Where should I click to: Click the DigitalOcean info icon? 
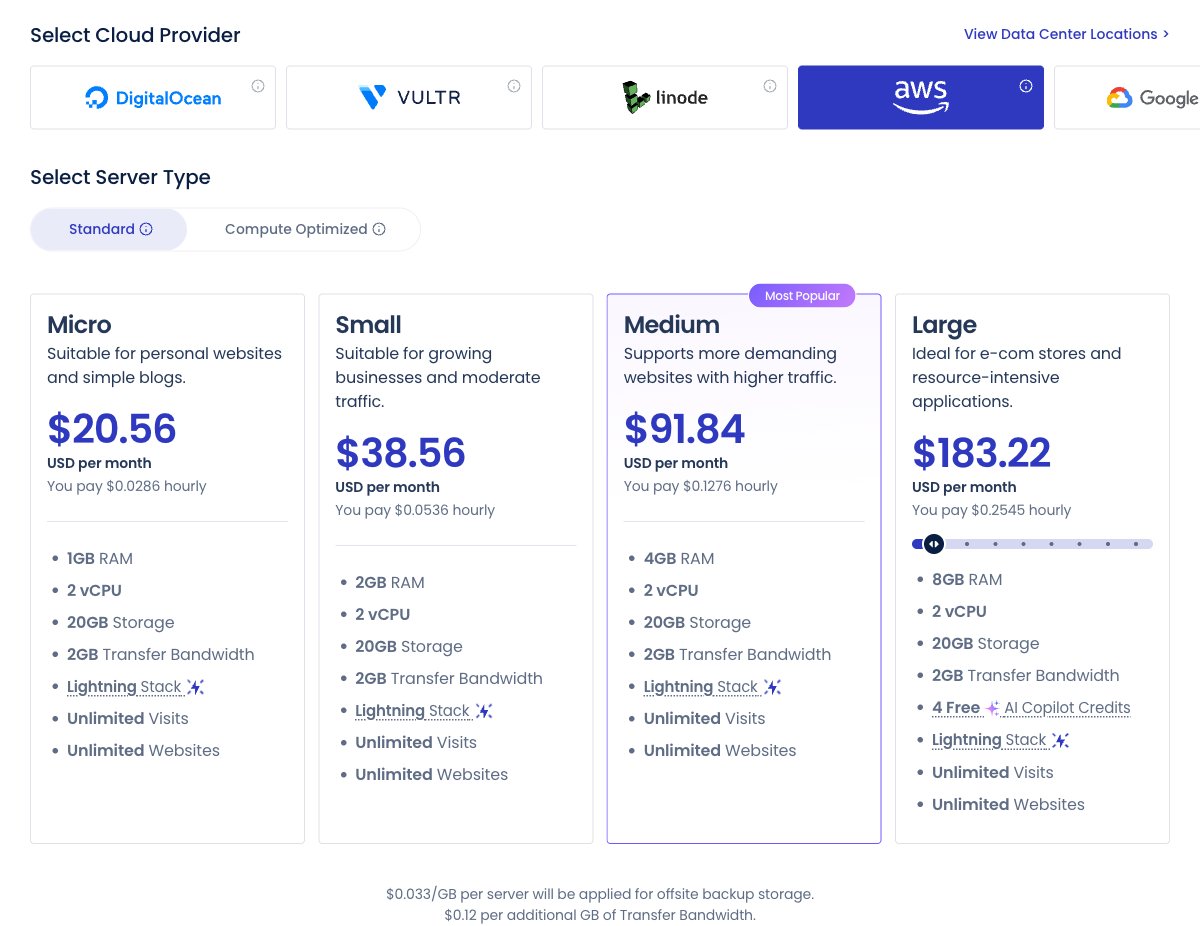(258, 86)
